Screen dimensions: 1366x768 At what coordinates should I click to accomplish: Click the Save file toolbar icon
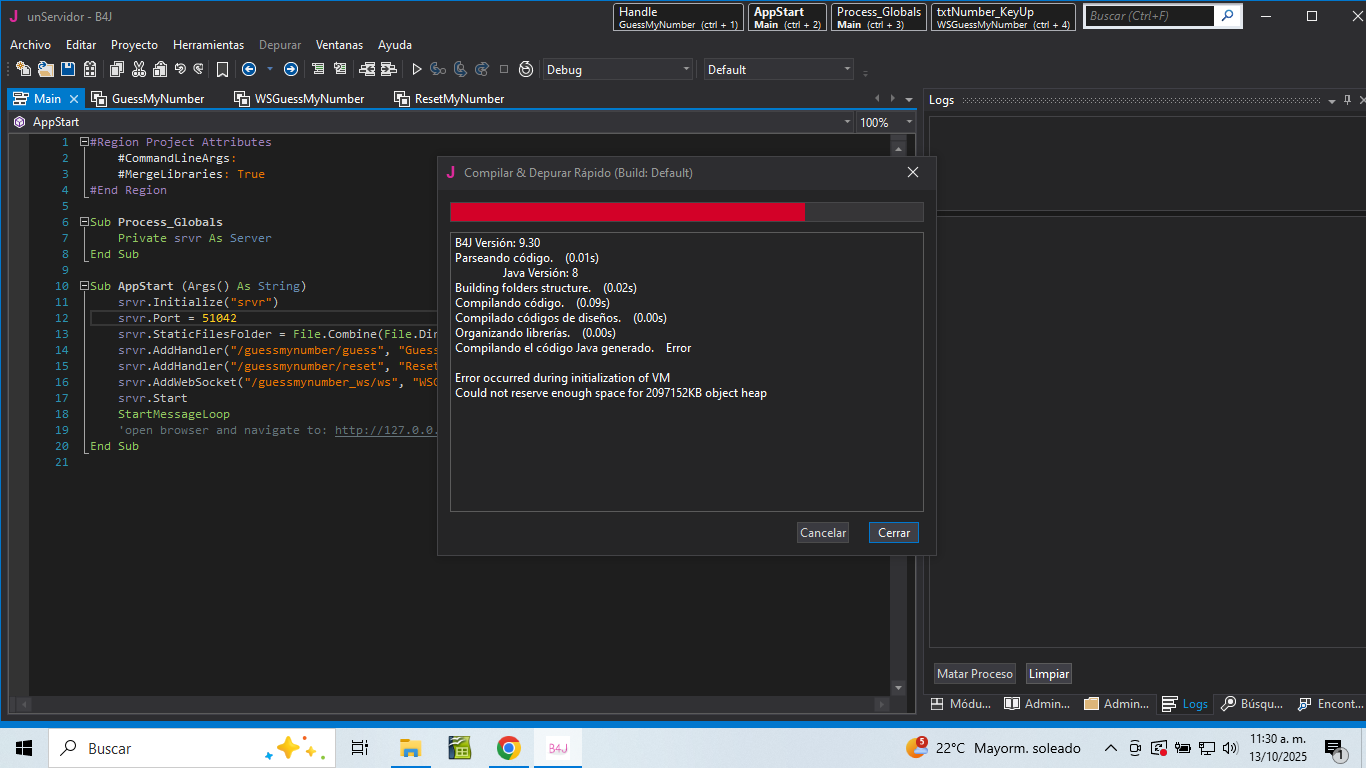click(68, 69)
